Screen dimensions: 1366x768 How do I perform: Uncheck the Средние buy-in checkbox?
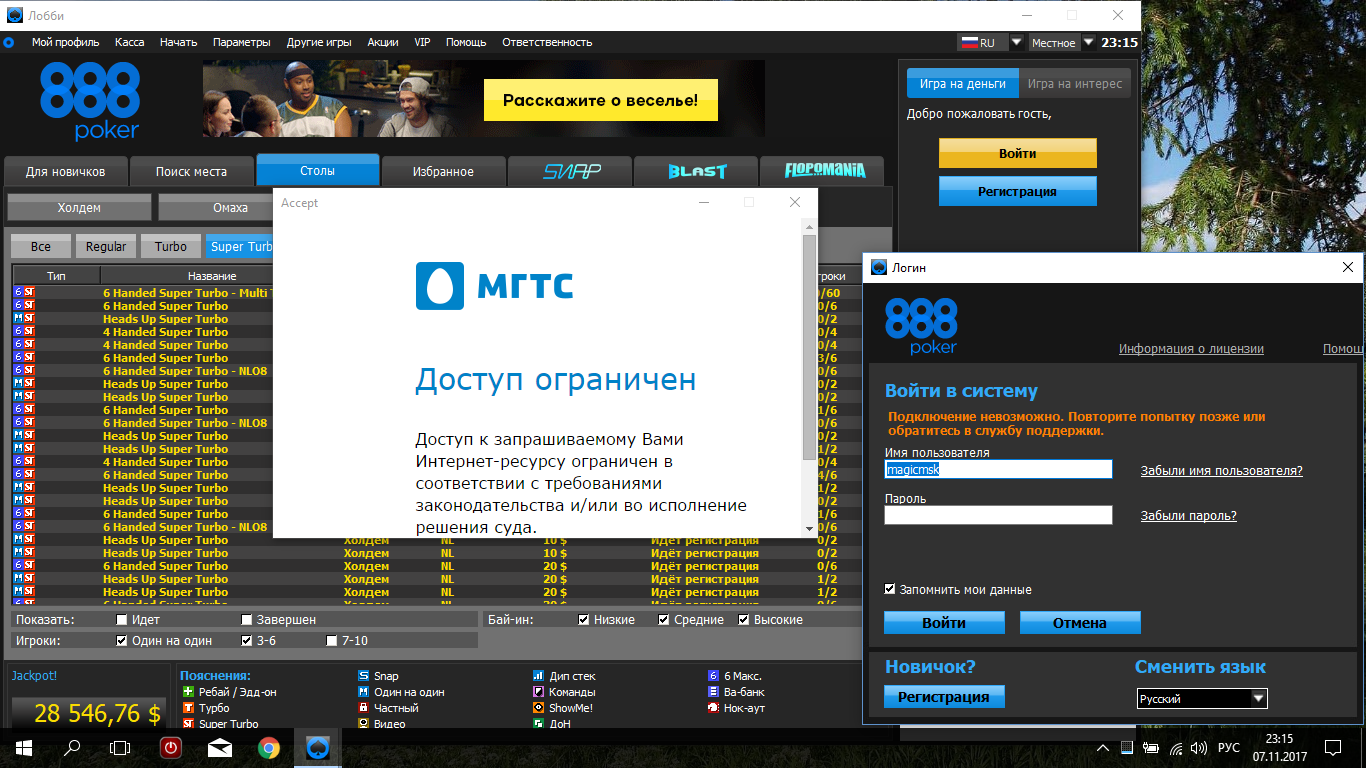click(x=664, y=620)
